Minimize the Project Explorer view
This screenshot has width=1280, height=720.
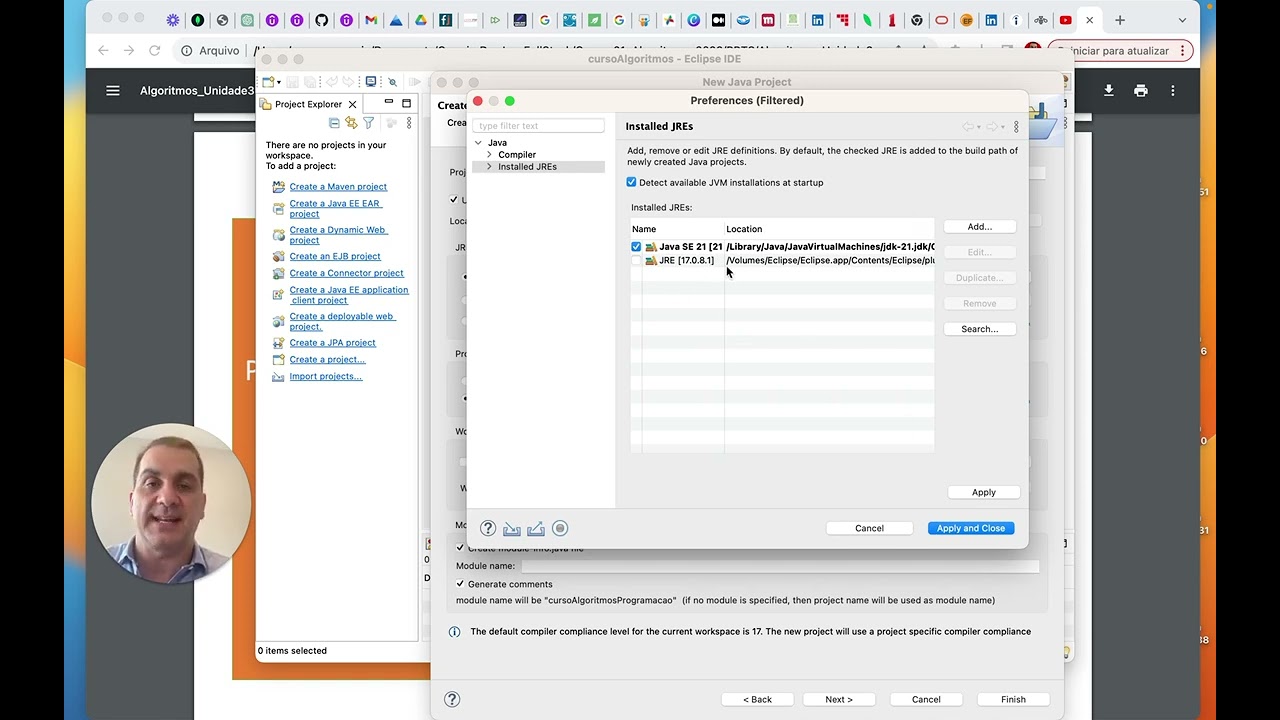tap(389, 103)
